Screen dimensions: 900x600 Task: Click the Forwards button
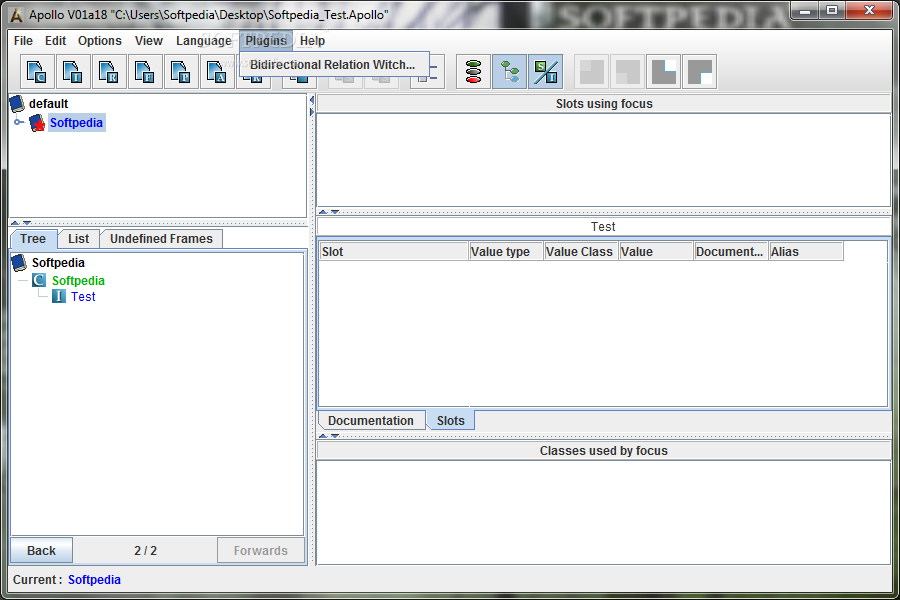click(x=261, y=551)
